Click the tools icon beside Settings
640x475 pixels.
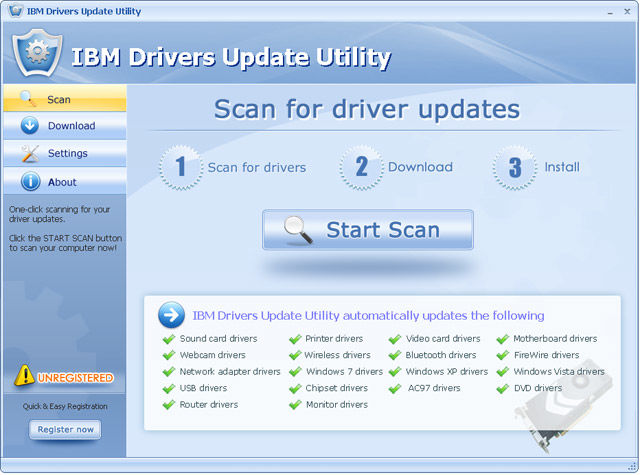(29, 154)
